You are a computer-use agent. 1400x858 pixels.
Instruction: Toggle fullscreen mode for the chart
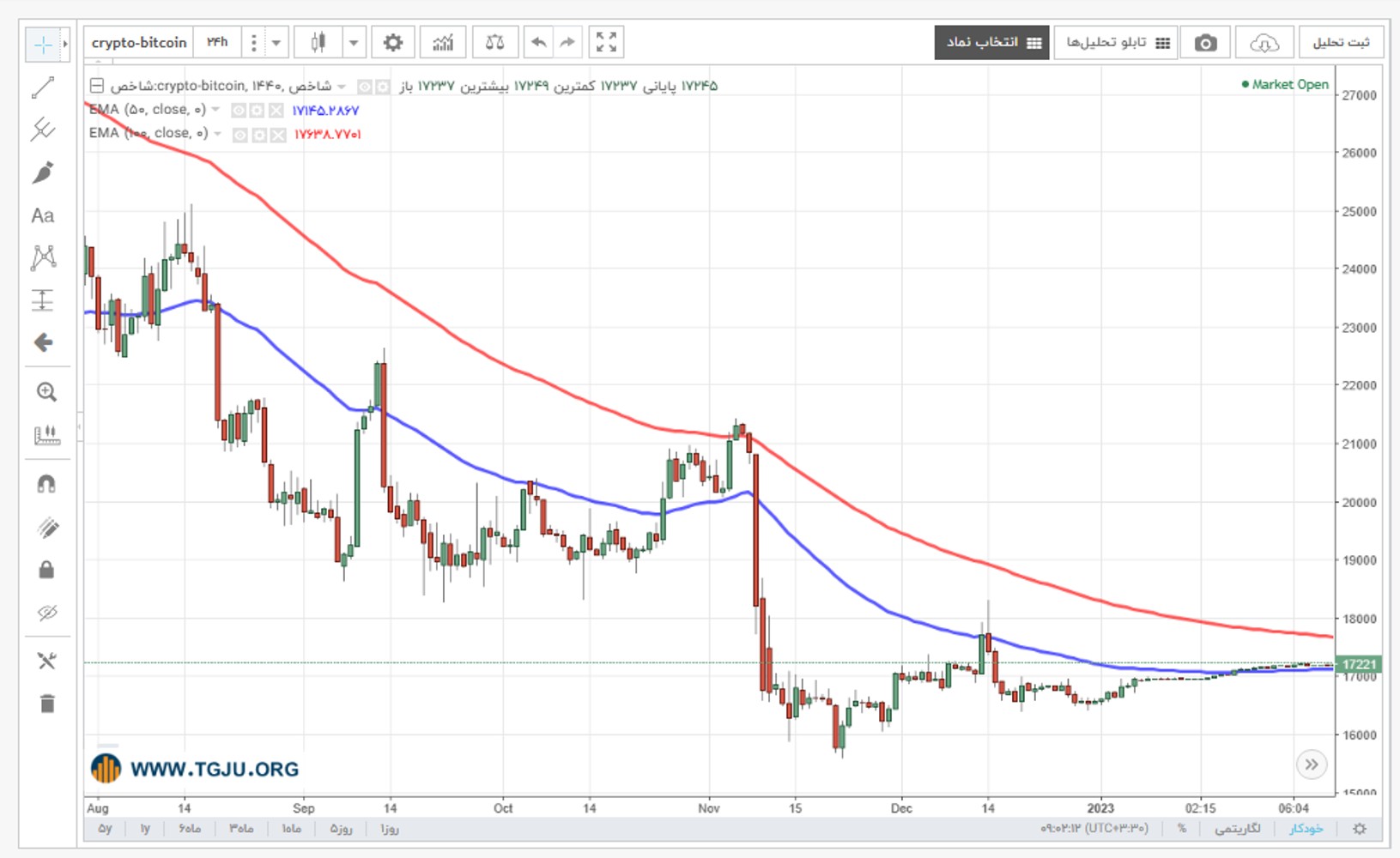606,42
